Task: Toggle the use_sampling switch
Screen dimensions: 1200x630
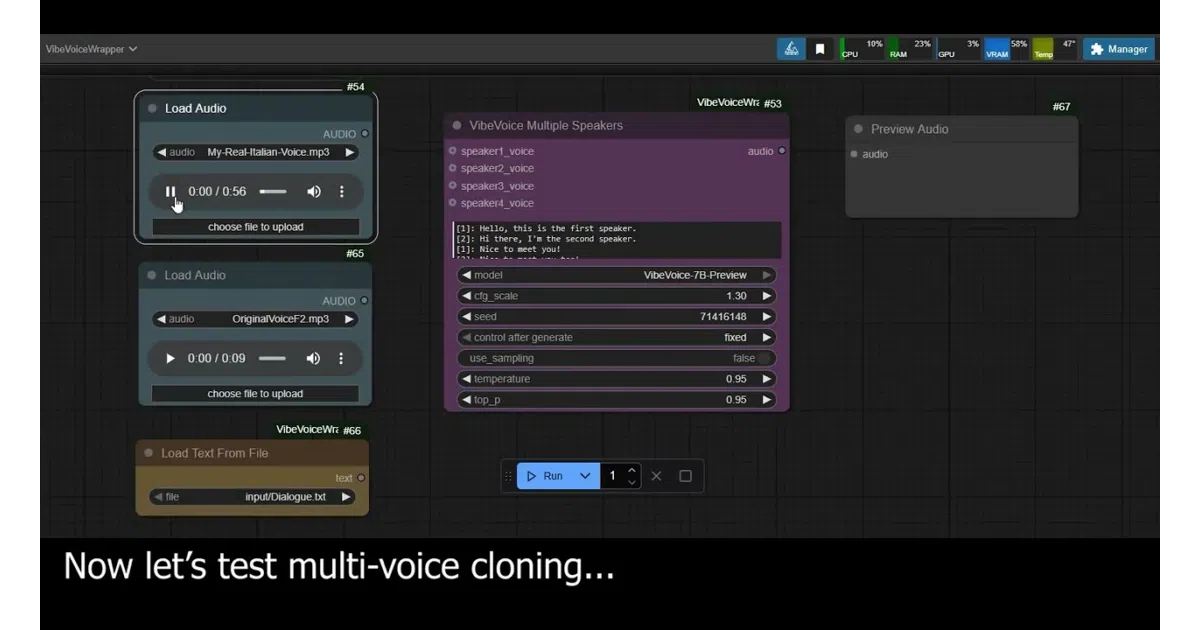Action: [x=764, y=358]
